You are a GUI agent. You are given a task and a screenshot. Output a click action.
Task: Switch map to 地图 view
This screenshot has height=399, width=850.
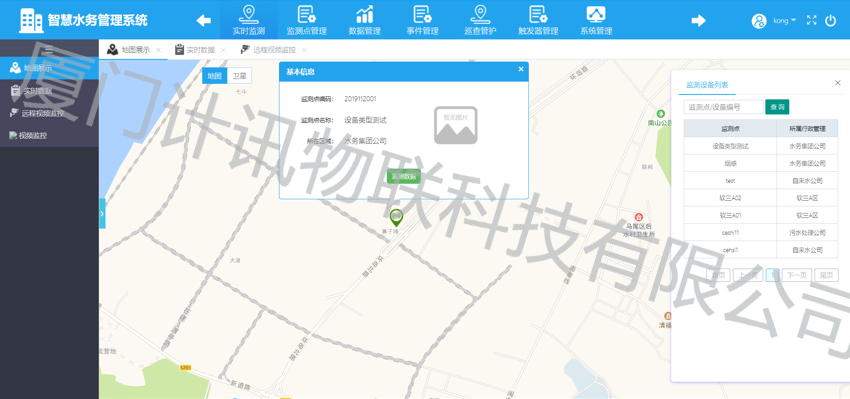[x=215, y=76]
